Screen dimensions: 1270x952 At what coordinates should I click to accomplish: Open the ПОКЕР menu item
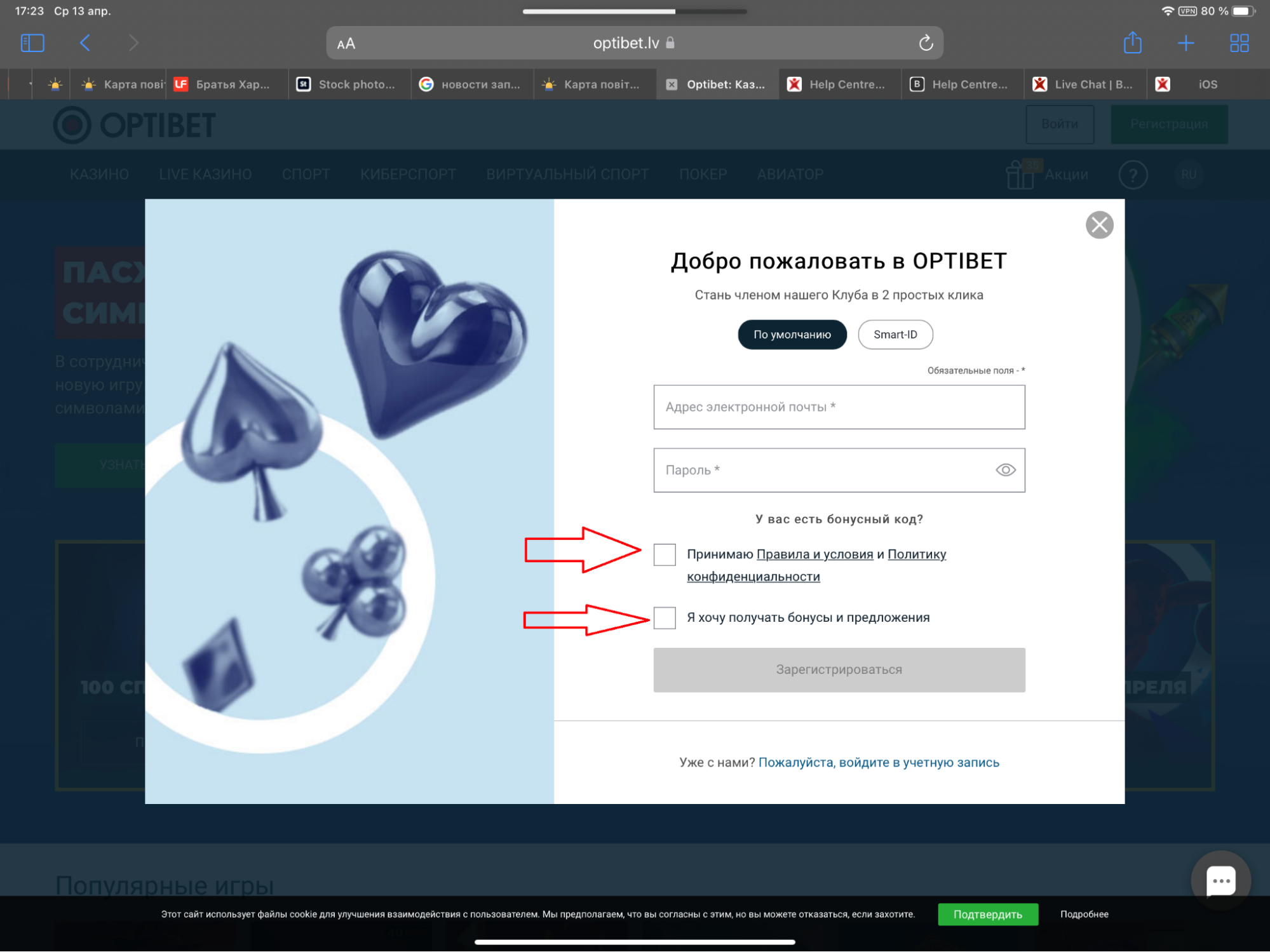click(x=703, y=175)
